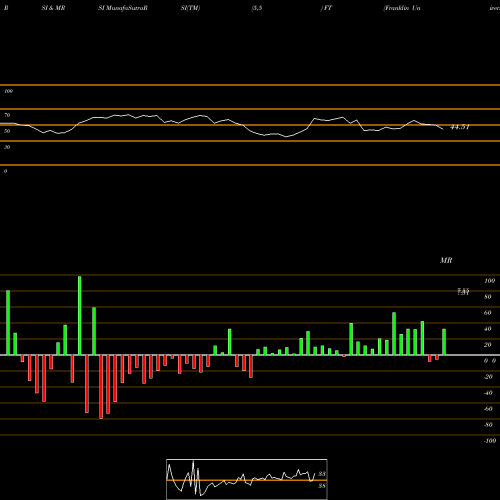Click the 30 level label on RSI axis

[7, 147]
